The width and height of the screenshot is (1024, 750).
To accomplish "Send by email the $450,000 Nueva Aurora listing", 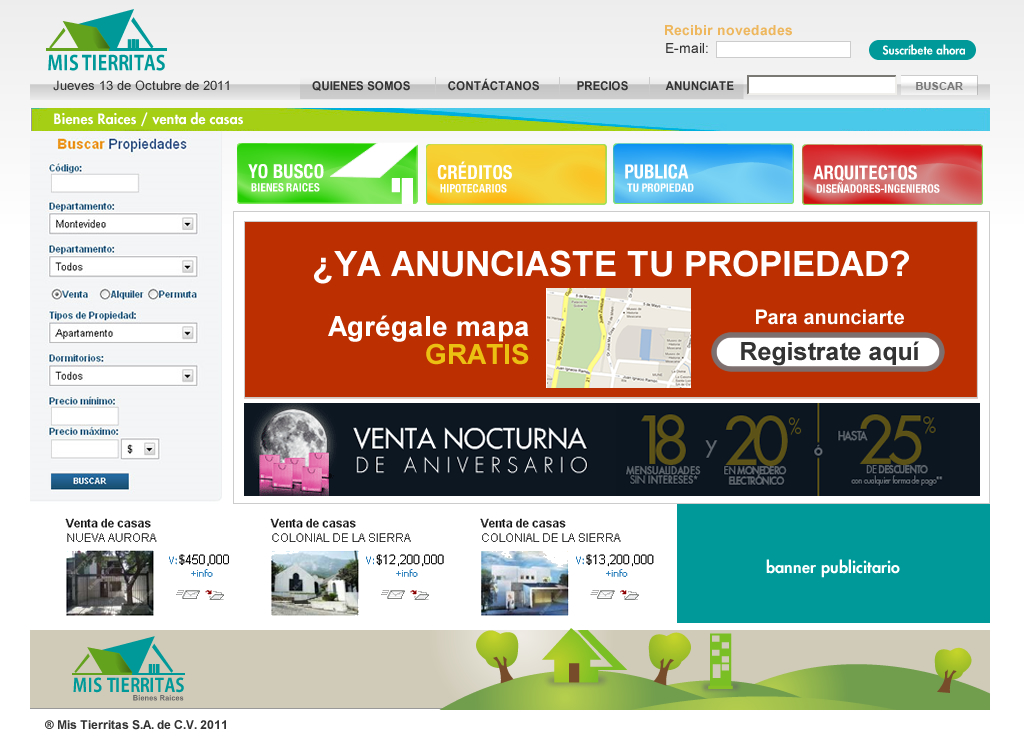I will coord(188,594).
